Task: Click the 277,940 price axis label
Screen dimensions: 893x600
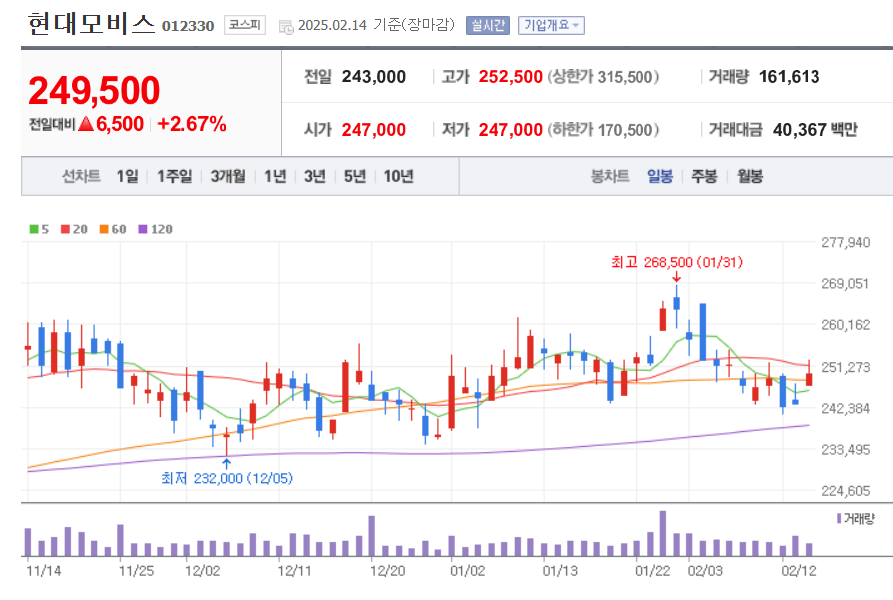Action: pos(846,243)
